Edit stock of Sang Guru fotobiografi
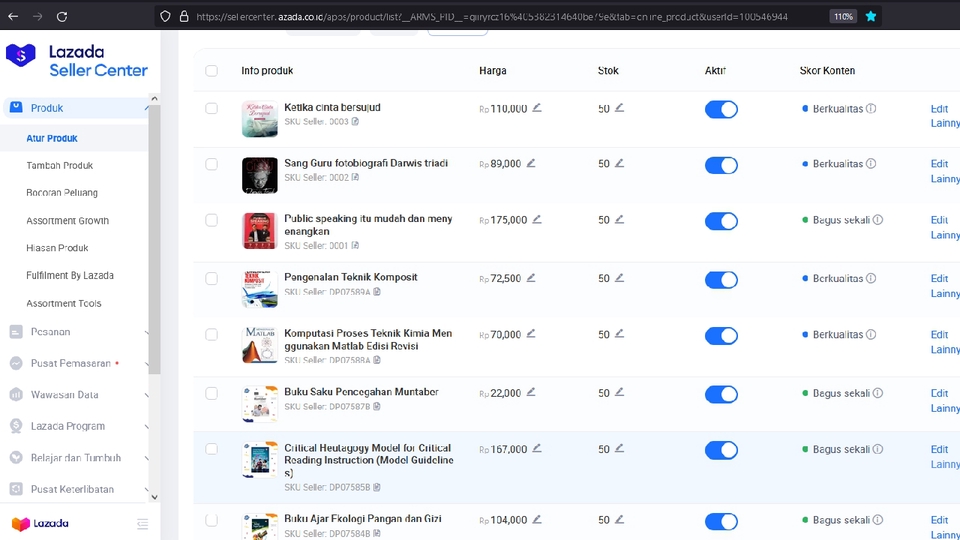 620,163
